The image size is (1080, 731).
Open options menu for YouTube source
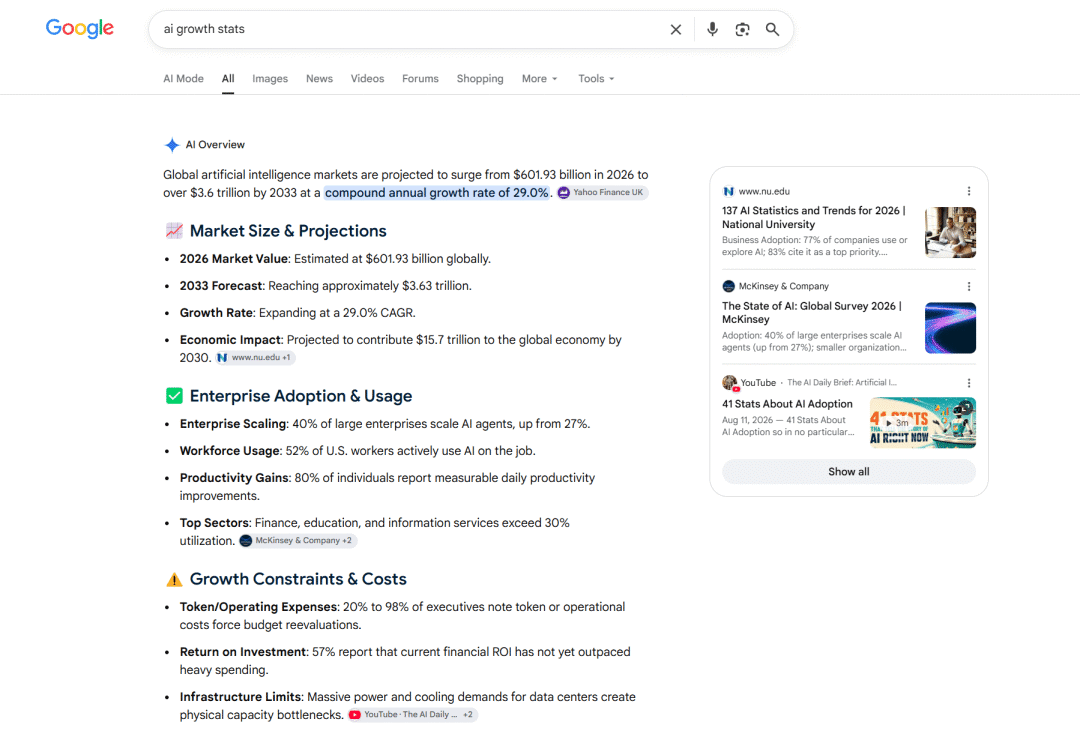(968, 382)
